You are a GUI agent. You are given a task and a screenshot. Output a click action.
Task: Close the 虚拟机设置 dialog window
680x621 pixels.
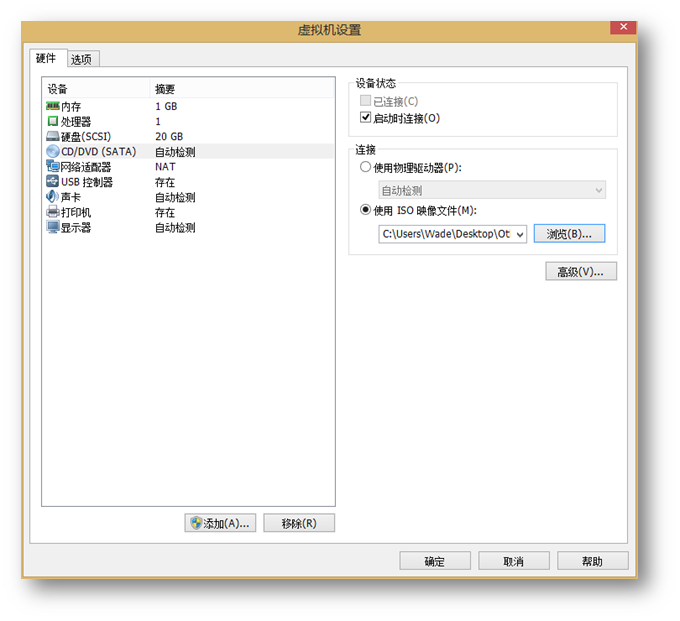[x=623, y=27]
